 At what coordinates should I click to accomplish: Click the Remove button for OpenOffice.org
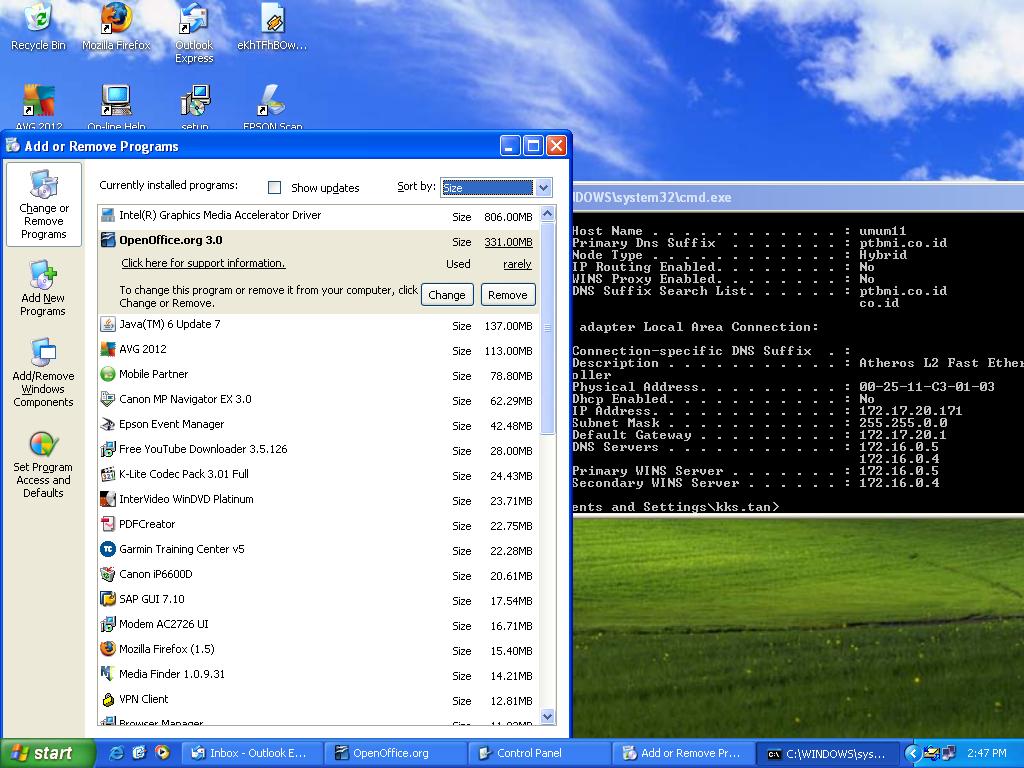(508, 295)
